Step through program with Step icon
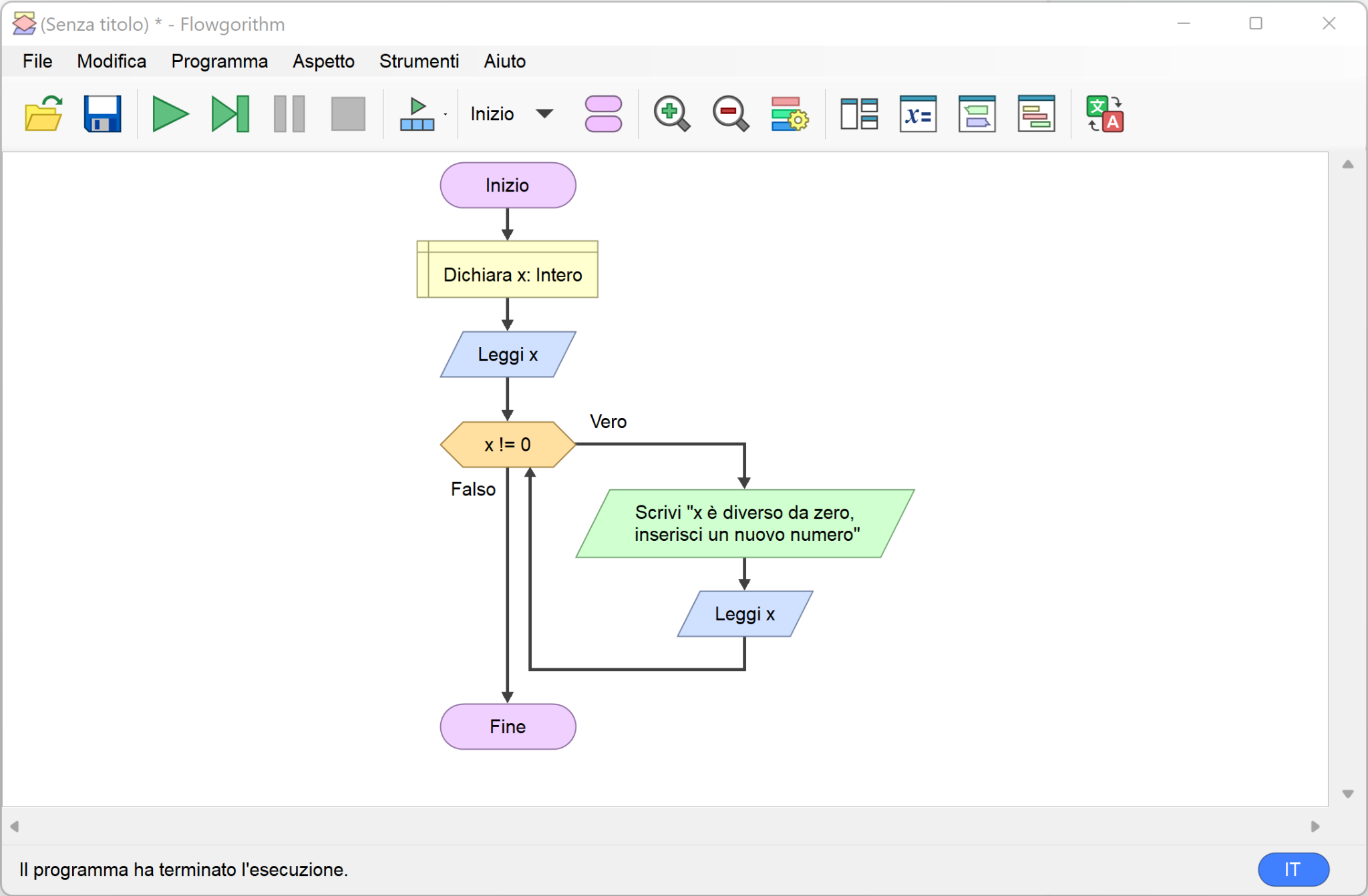Viewport: 1368px width, 896px height. (x=230, y=114)
